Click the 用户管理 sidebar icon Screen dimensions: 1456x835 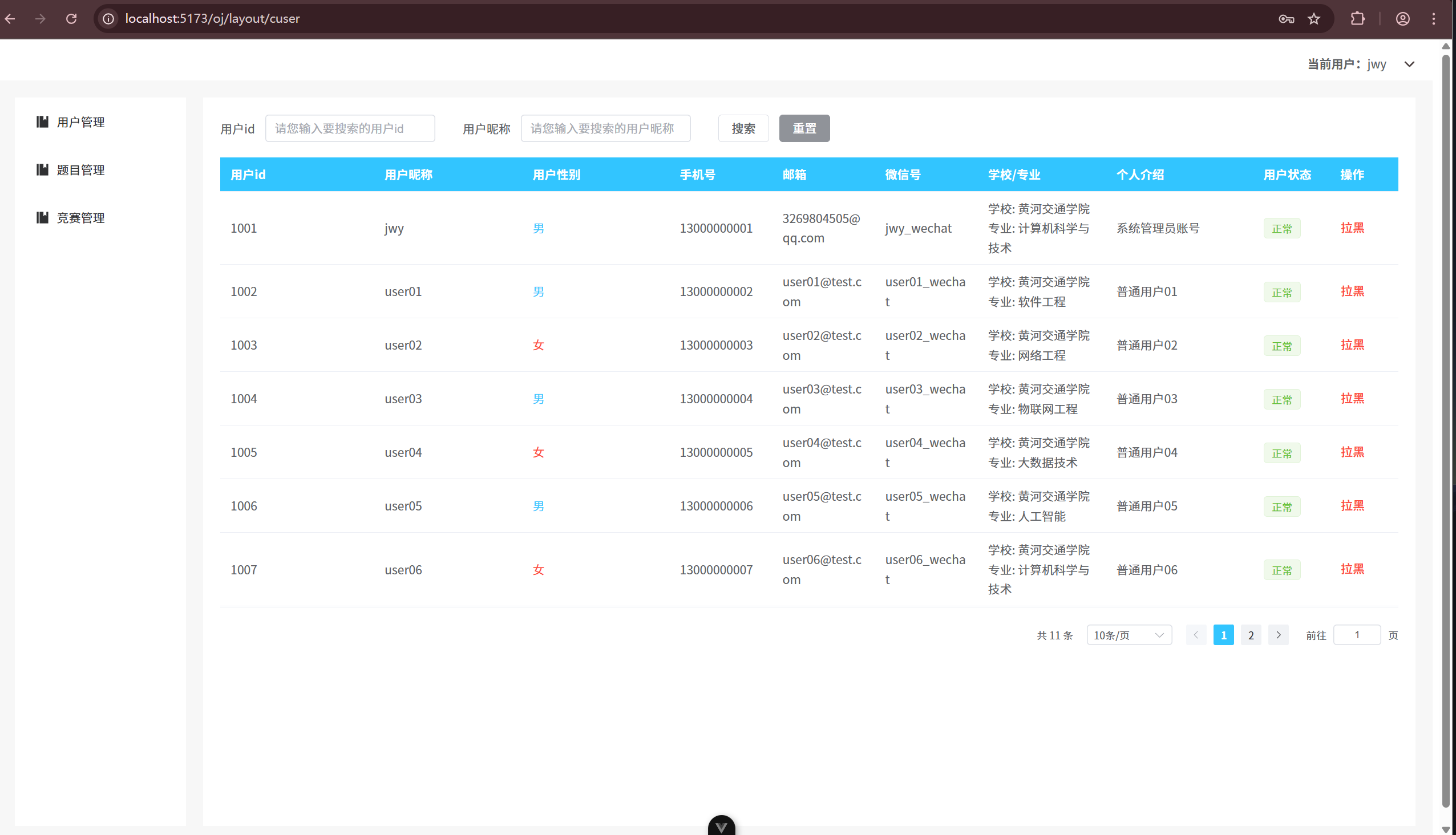[42, 121]
